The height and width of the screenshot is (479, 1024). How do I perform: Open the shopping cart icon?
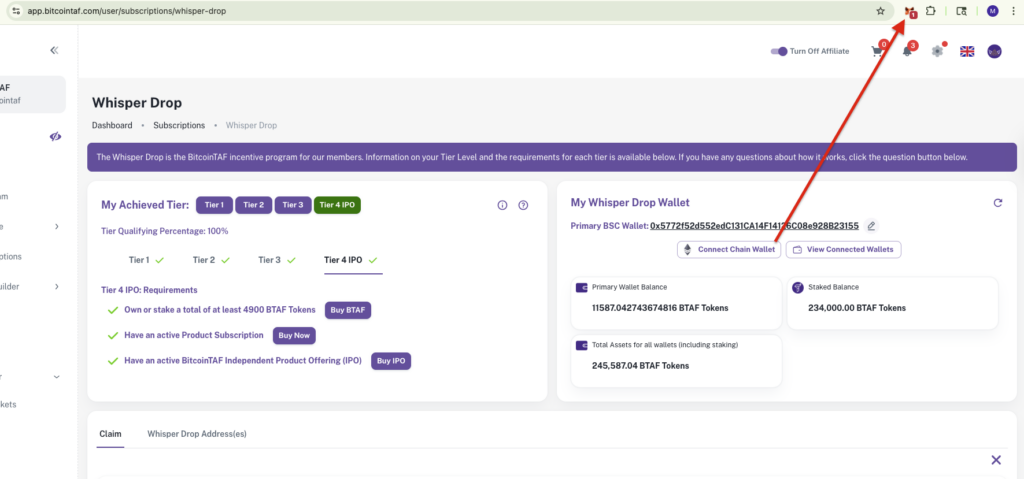coord(878,51)
